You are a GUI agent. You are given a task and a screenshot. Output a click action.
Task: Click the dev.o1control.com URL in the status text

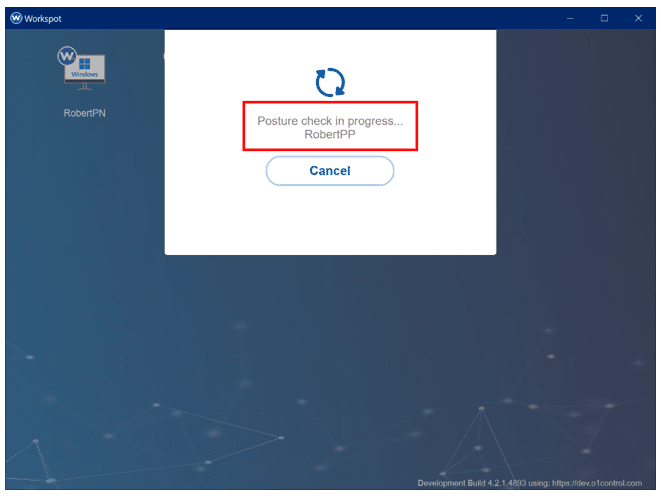click(x=600, y=483)
